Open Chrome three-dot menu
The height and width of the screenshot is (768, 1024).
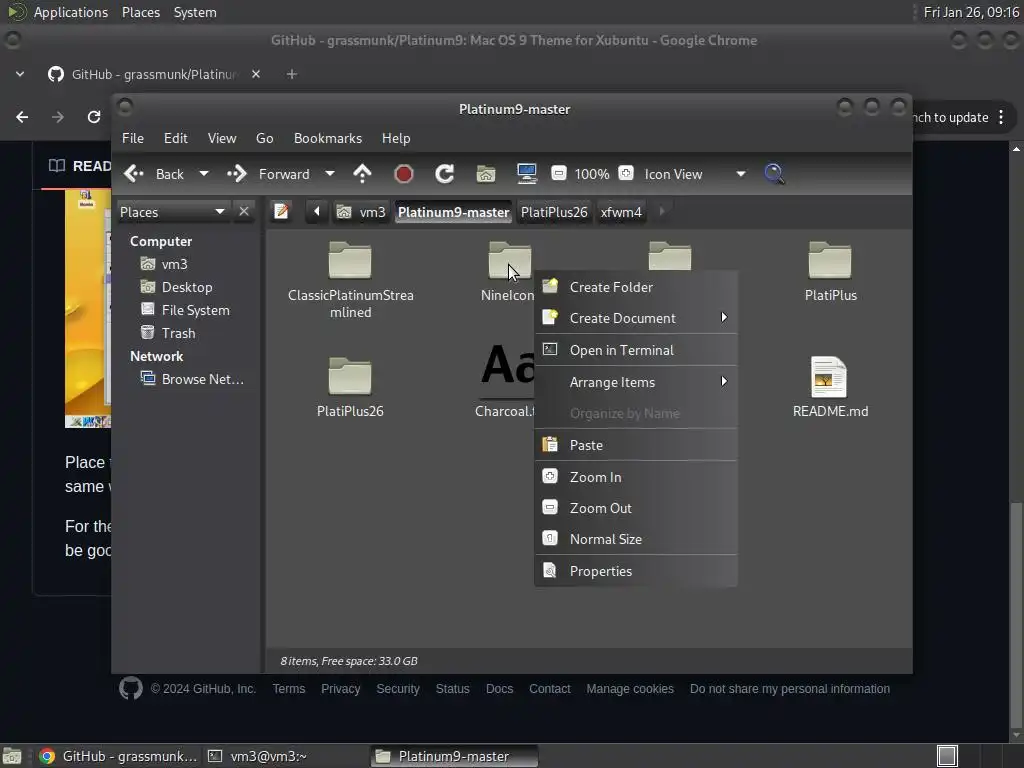[x=1001, y=117]
